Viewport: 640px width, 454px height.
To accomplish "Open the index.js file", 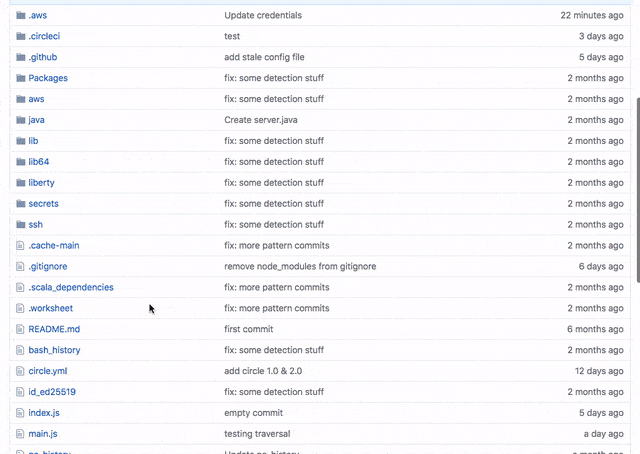I will [x=44, y=413].
